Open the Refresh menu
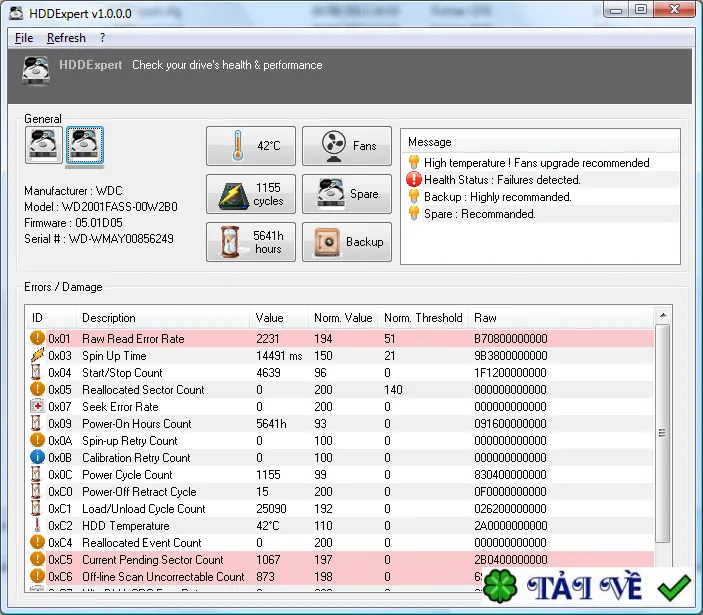Viewport: 703px width, 615px height. point(66,38)
